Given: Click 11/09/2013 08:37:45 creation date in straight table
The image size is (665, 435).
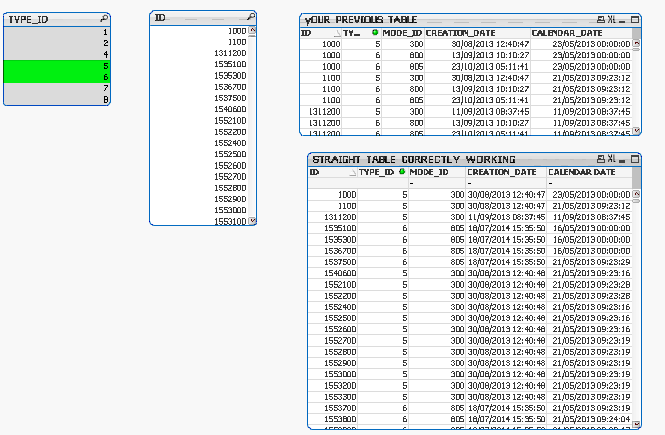Looking at the screenshot, I should (x=506, y=217).
